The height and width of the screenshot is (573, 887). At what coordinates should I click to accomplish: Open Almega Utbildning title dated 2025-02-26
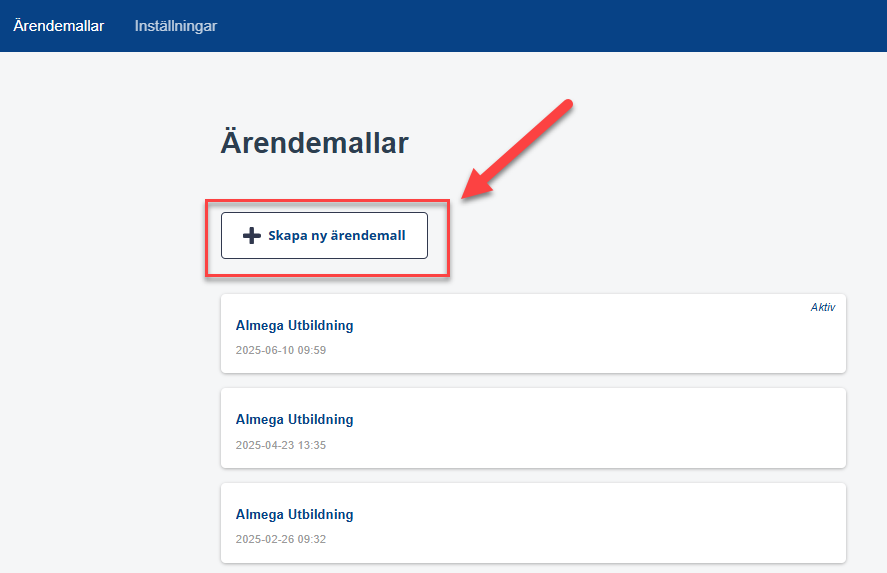click(294, 514)
